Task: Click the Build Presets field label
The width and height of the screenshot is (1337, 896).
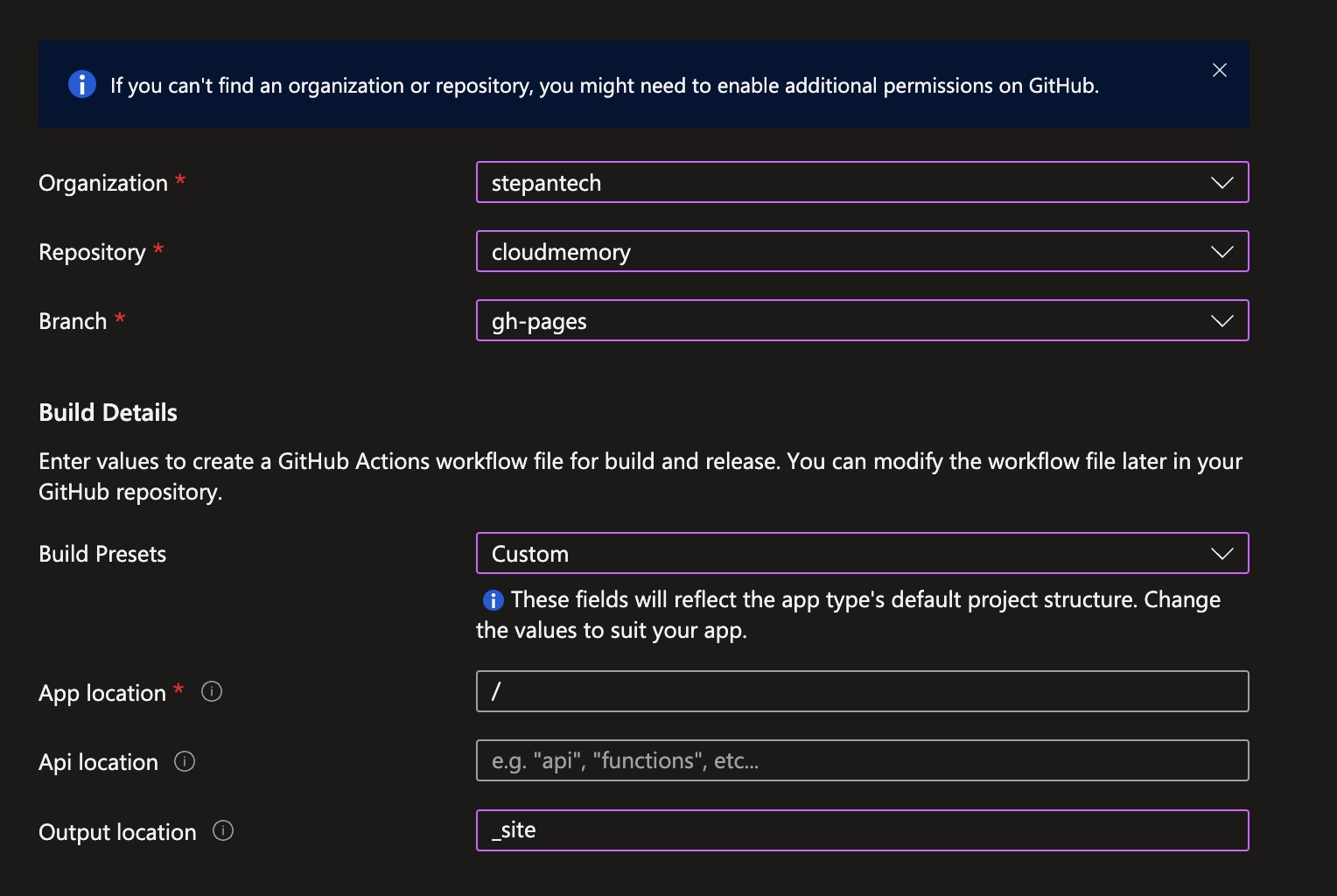Action: tap(102, 554)
